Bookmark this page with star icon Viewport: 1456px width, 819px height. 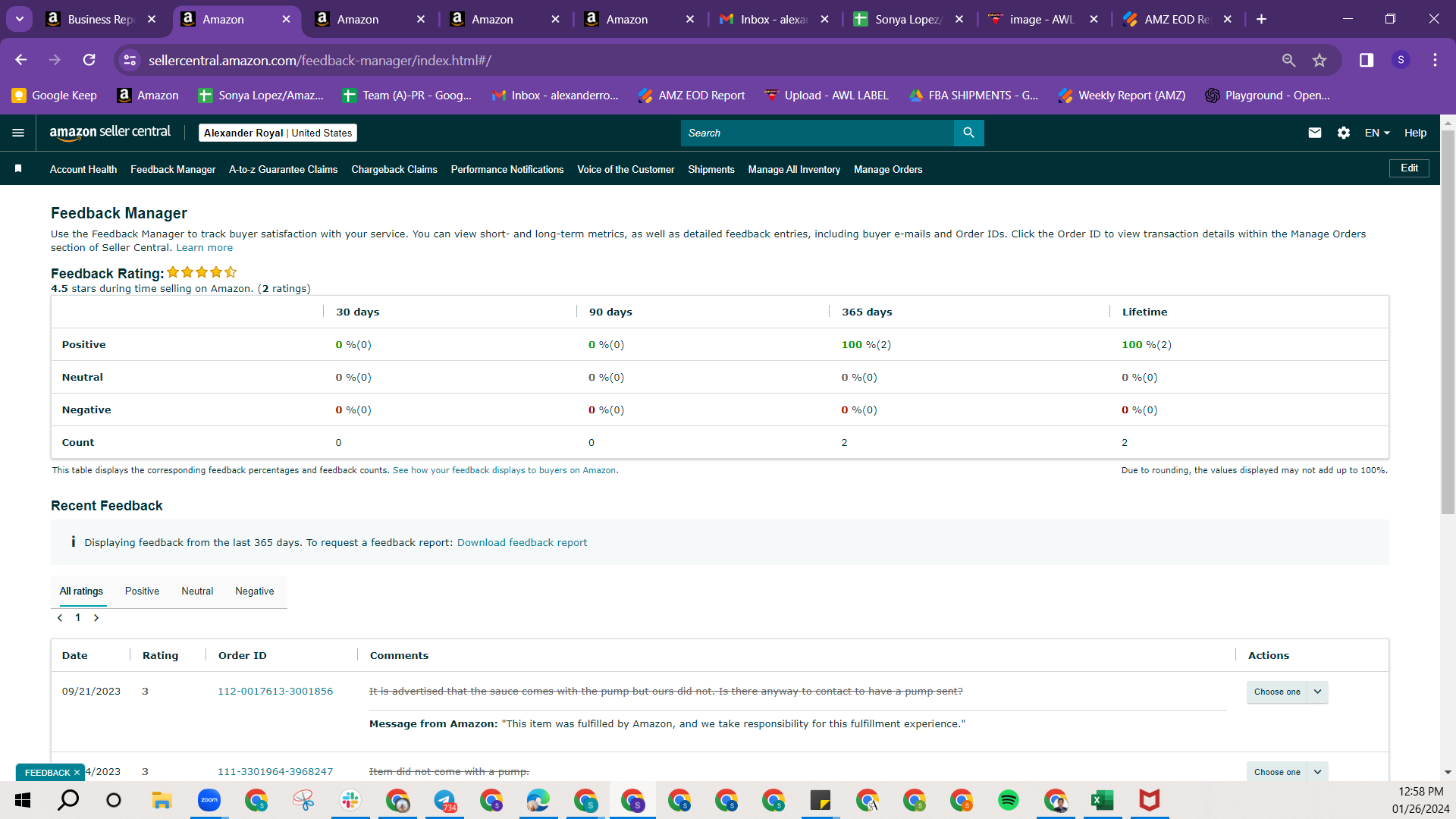point(1319,60)
